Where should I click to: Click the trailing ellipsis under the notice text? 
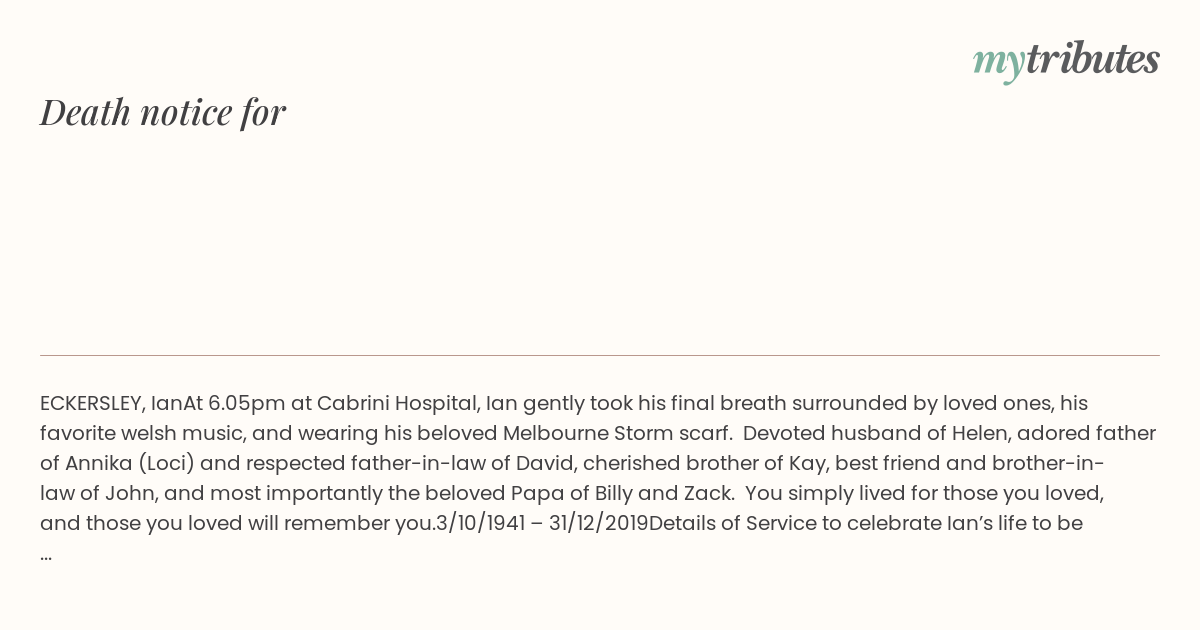point(46,555)
